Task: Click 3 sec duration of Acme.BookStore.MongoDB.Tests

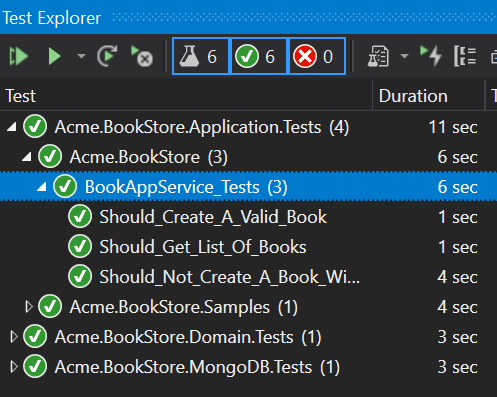Action: coord(457,367)
